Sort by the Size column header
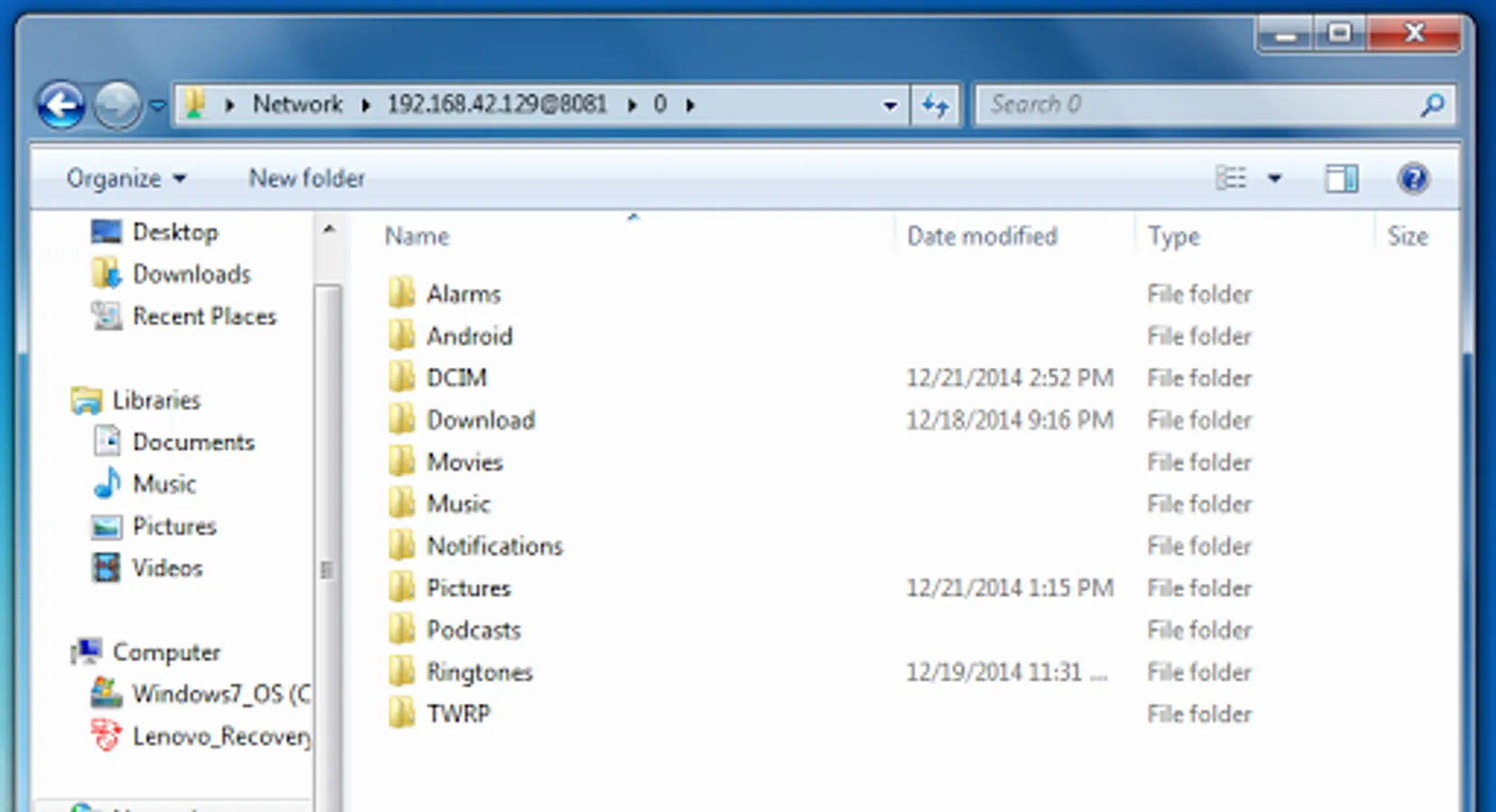Screen dimensions: 1496x812 (1408, 236)
